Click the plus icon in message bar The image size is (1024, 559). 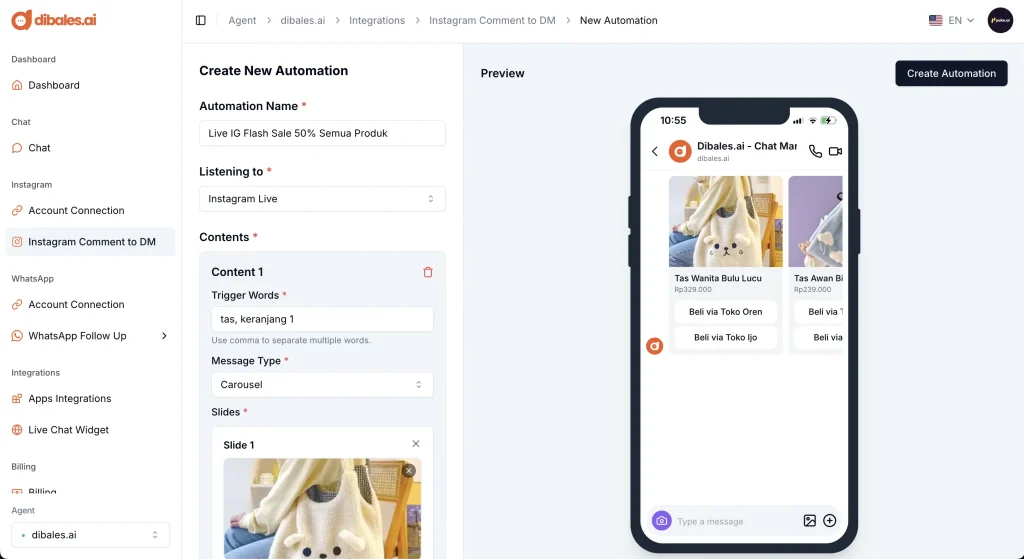(x=829, y=521)
